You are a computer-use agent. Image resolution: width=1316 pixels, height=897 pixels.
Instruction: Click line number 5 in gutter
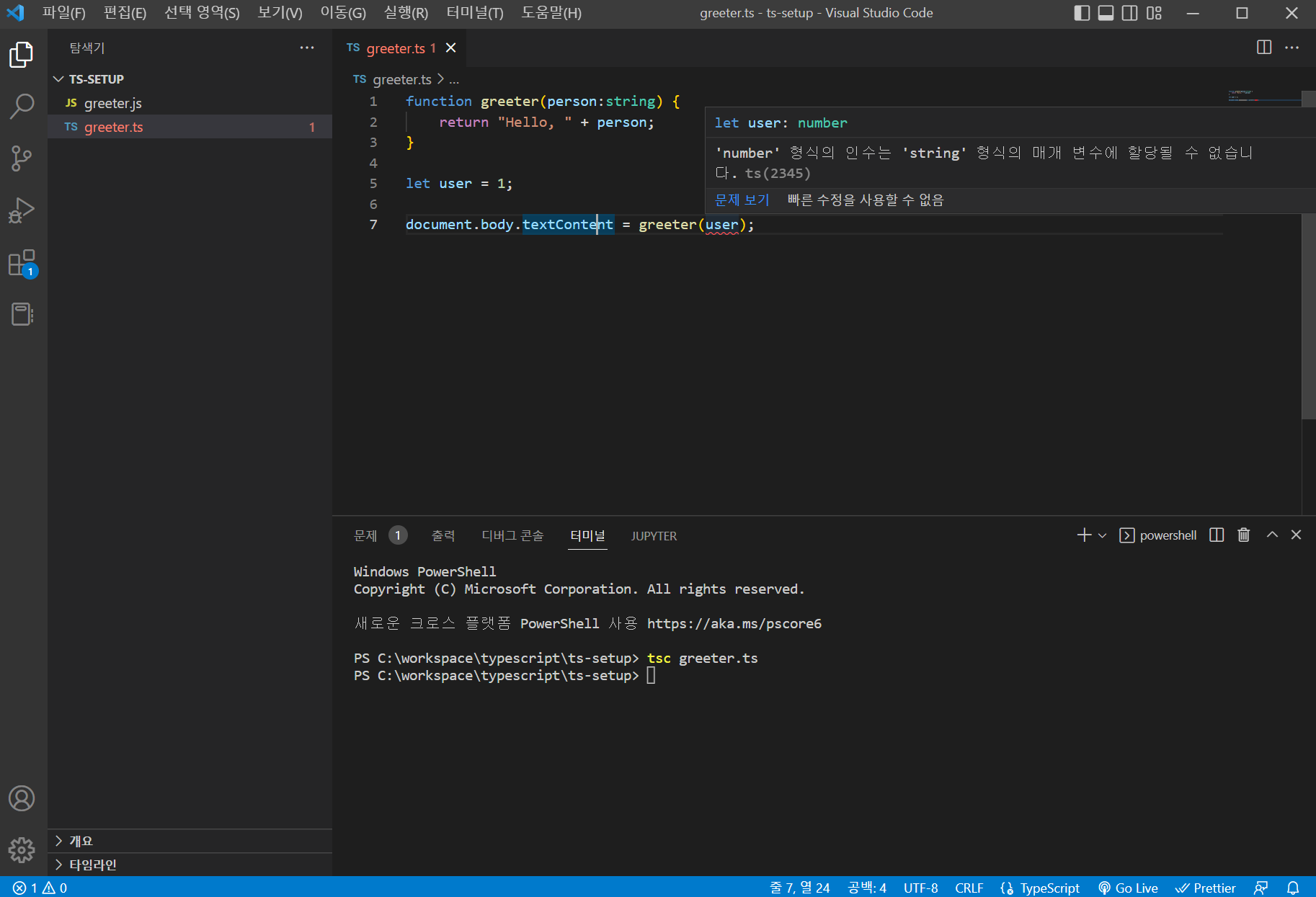(x=373, y=184)
